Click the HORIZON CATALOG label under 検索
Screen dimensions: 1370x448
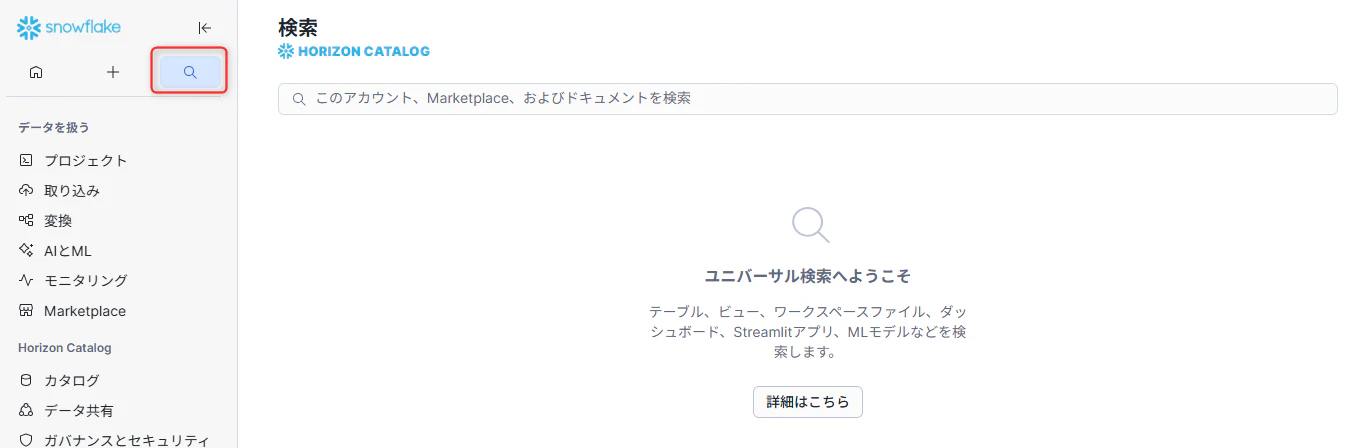(x=354, y=51)
